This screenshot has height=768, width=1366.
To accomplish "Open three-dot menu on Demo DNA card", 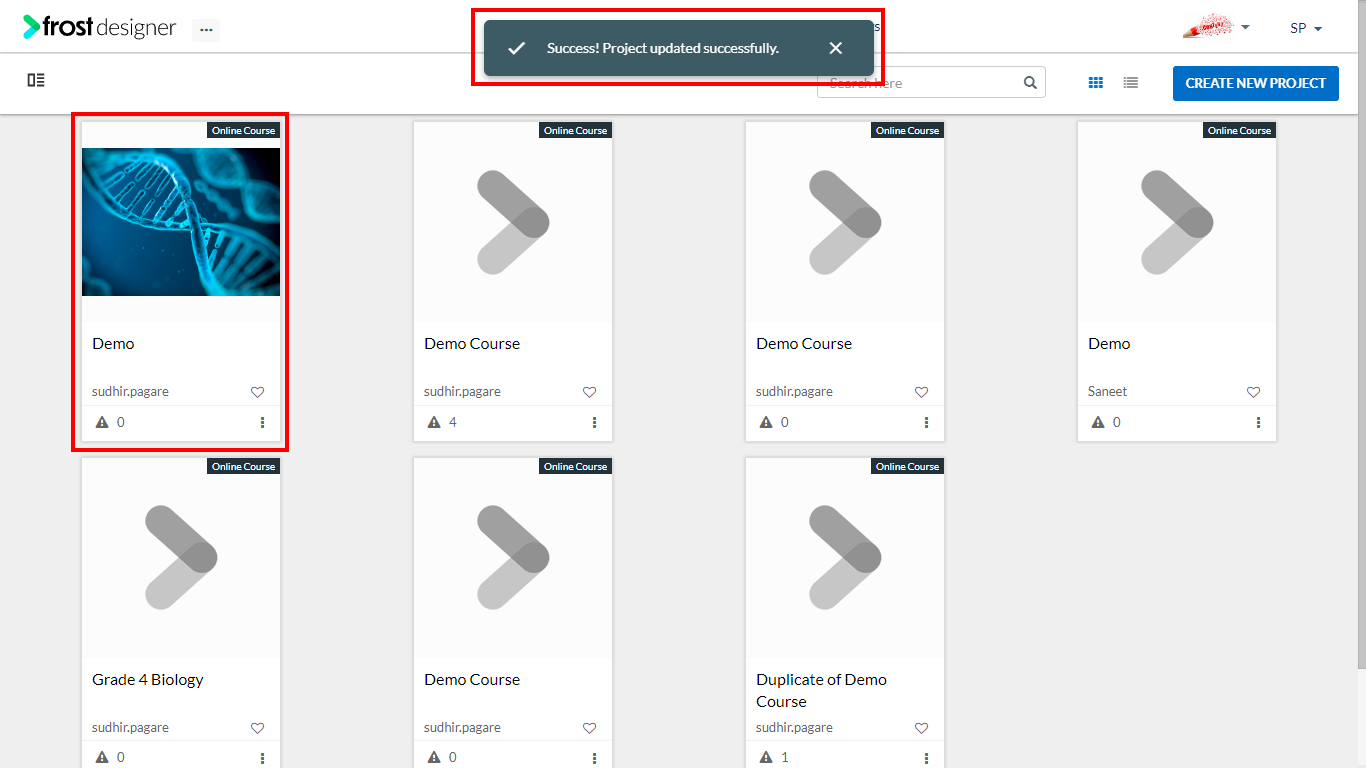I will (x=263, y=422).
